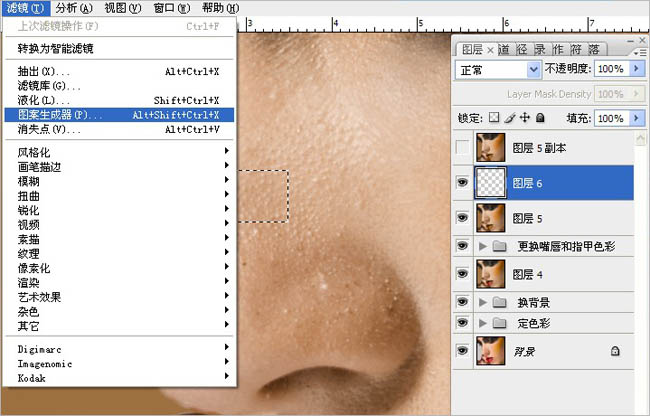Click the 图层 5 副本 layer thumbnail
650x416 pixels.
pos(491,148)
